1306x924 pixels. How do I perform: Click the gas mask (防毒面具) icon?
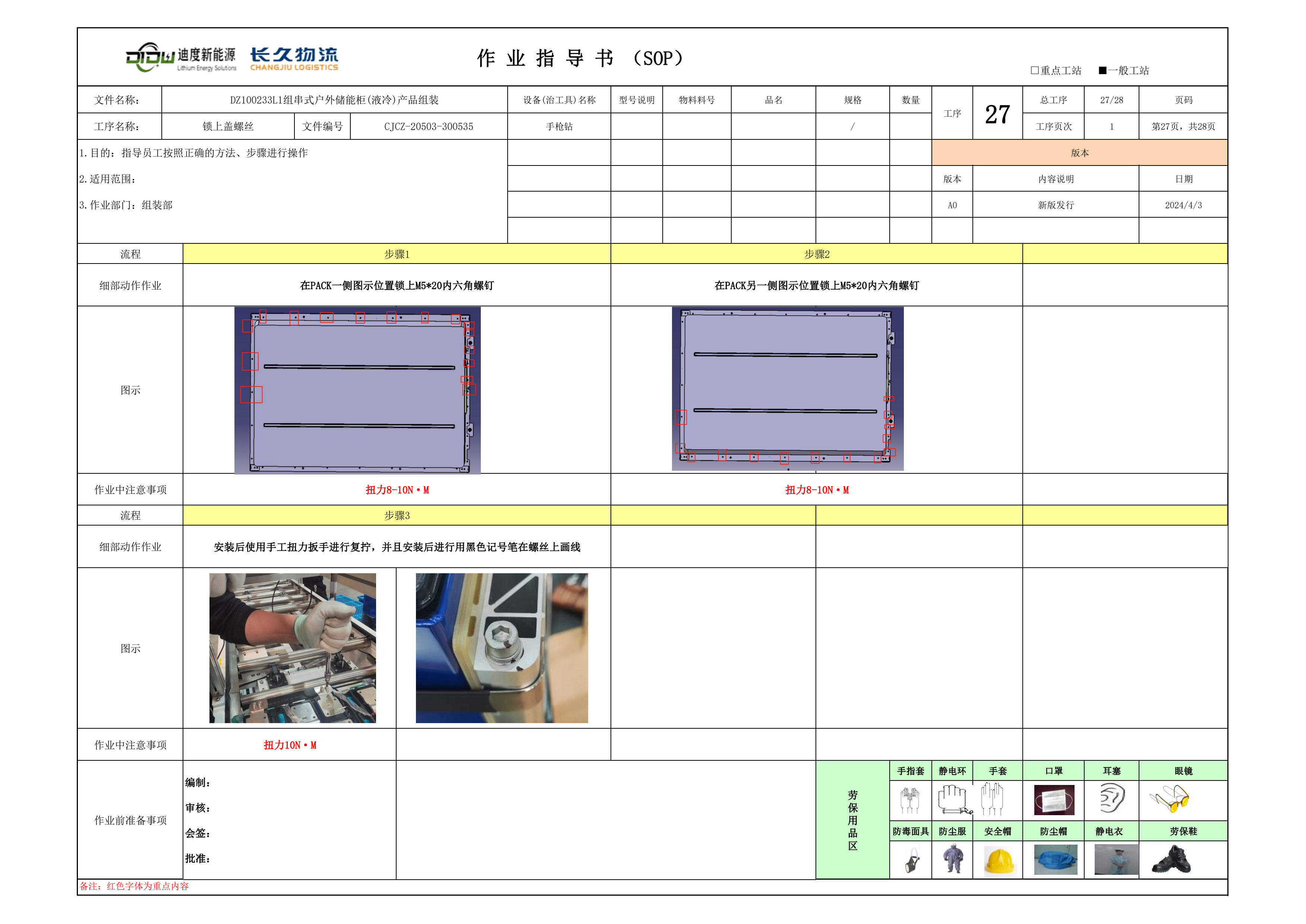tap(912, 861)
